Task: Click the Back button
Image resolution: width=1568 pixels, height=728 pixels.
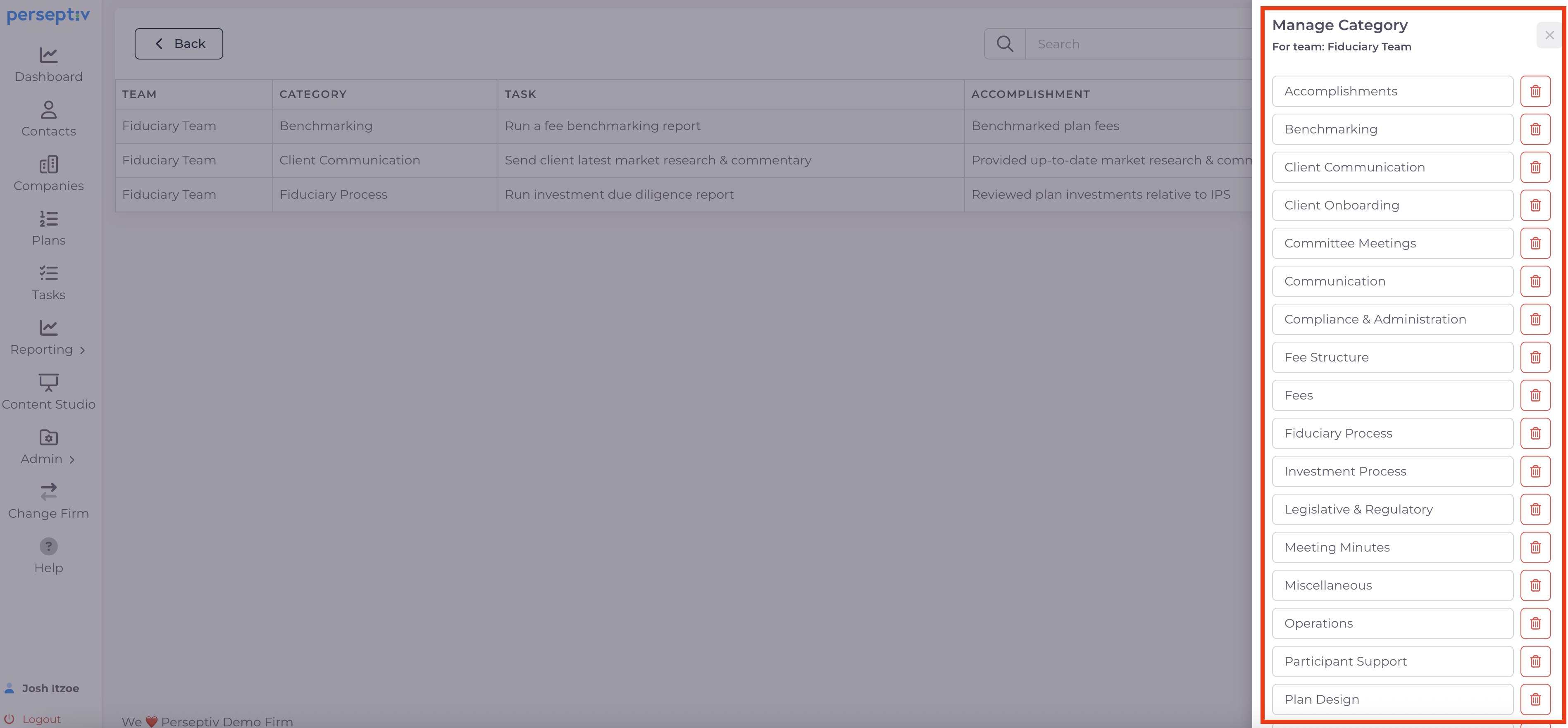Action: [179, 44]
